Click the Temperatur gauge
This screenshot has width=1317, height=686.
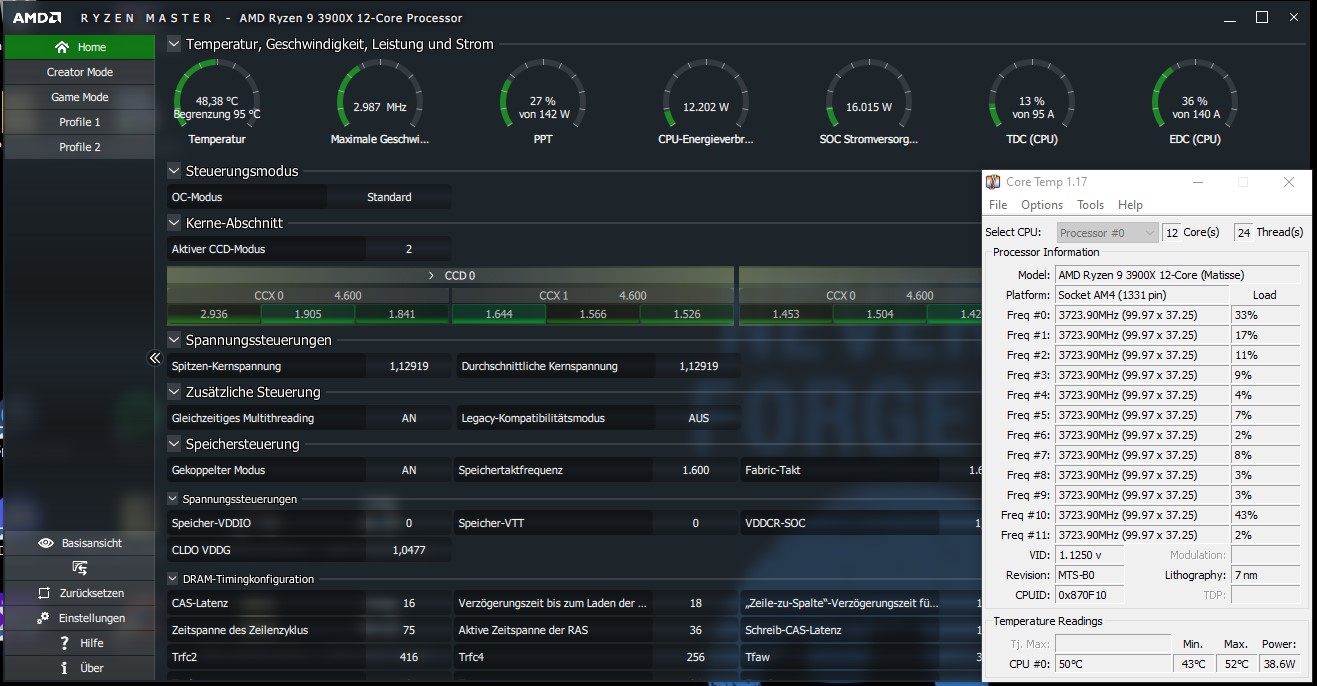coord(217,103)
